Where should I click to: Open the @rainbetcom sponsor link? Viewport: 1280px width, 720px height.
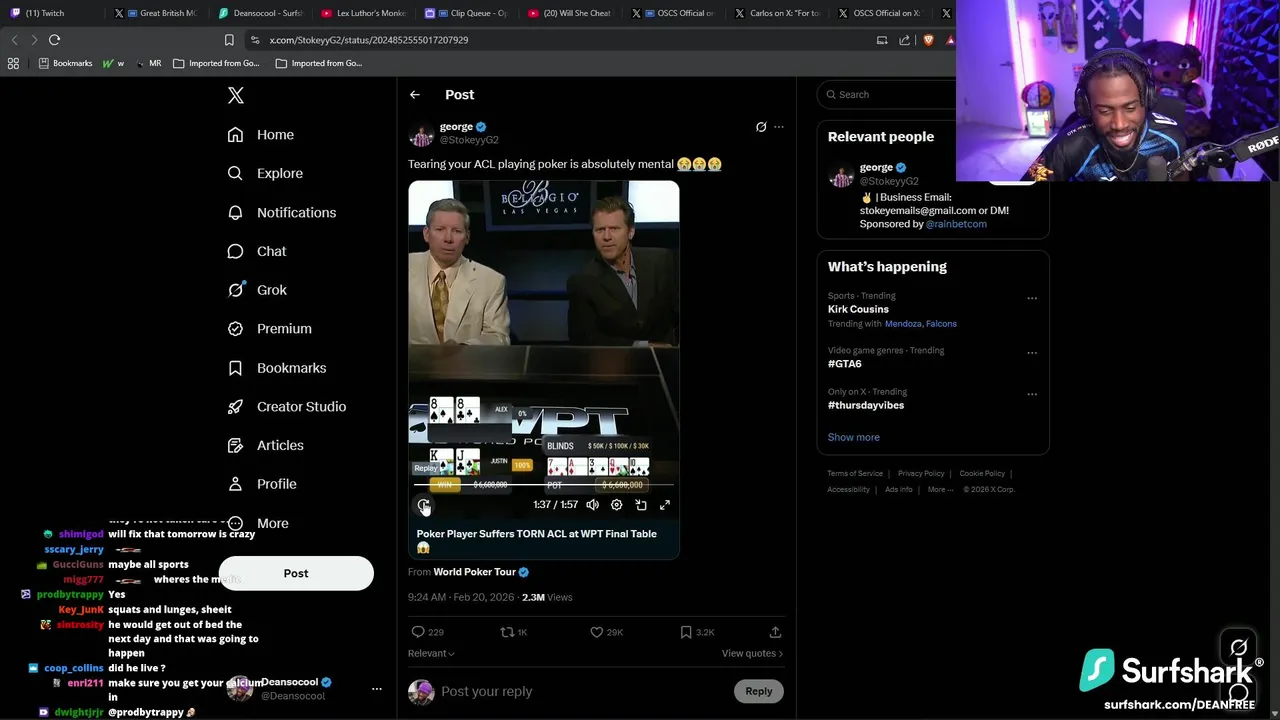click(x=957, y=224)
